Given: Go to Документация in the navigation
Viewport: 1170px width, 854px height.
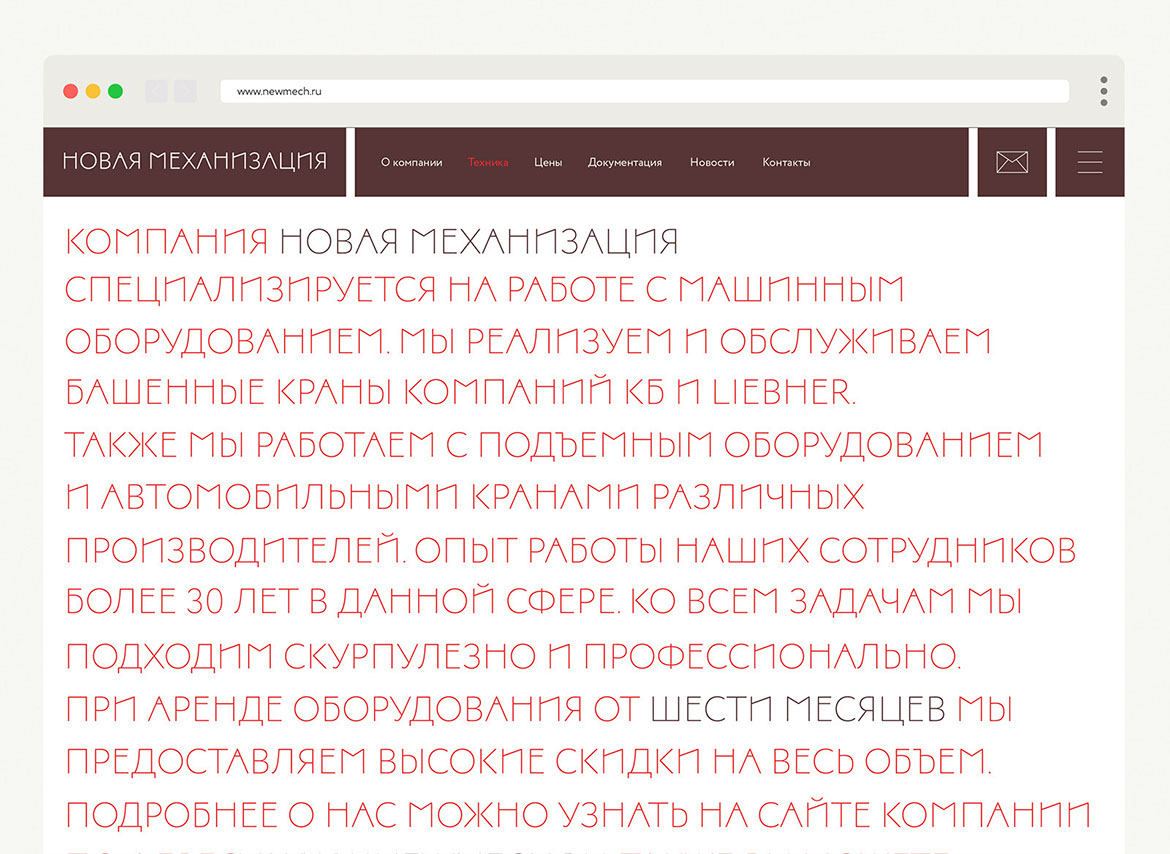Looking at the screenshot, I should click(x=625, y=163).
